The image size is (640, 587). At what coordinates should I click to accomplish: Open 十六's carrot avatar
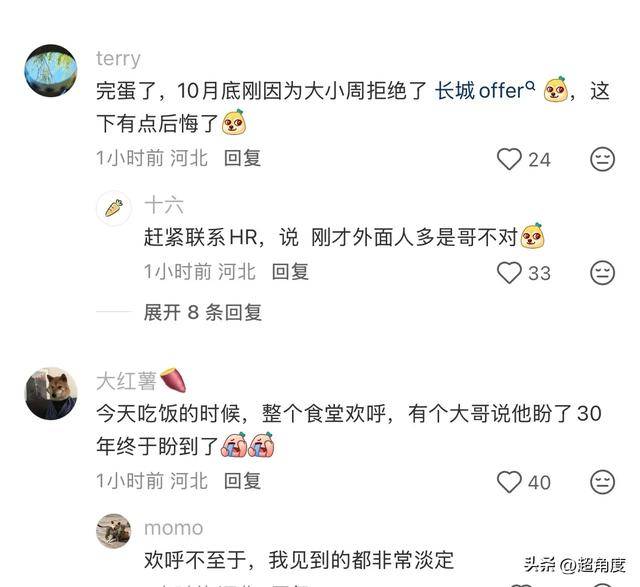(114, 208)
